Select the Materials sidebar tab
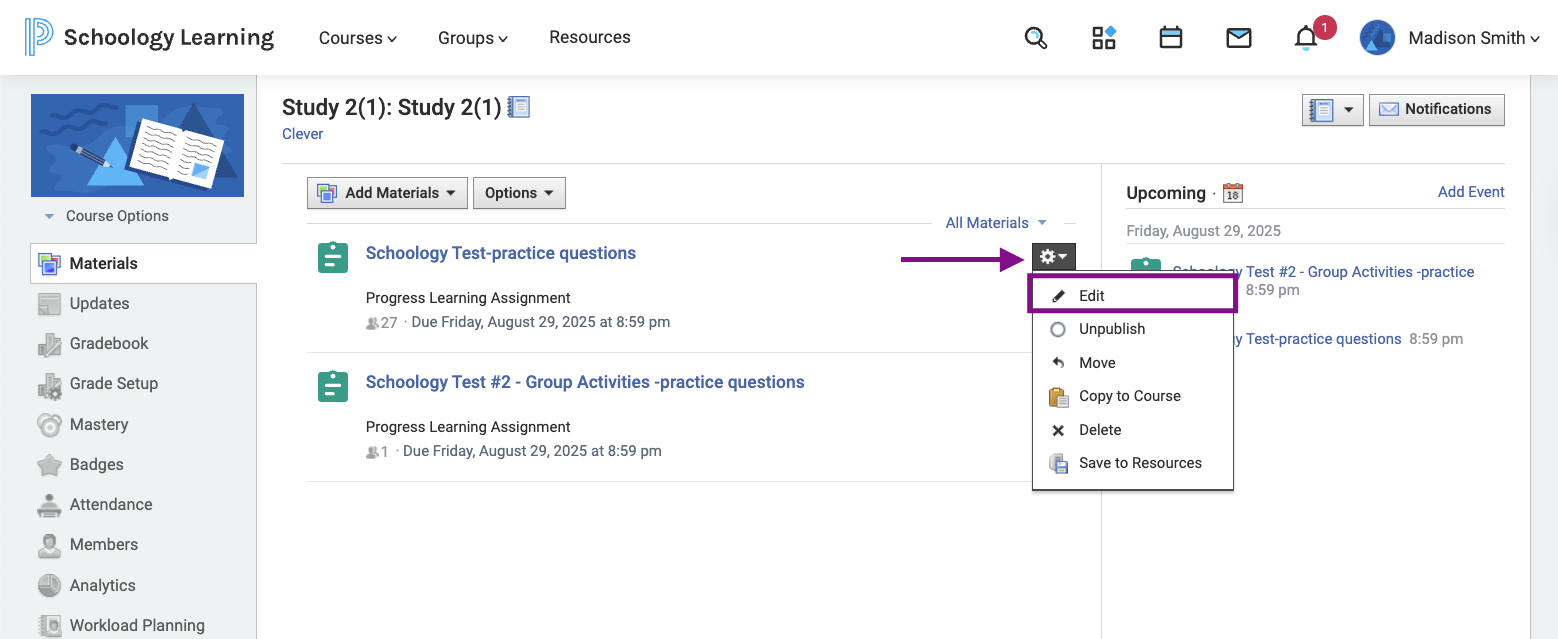 click(x=143, y=264)
